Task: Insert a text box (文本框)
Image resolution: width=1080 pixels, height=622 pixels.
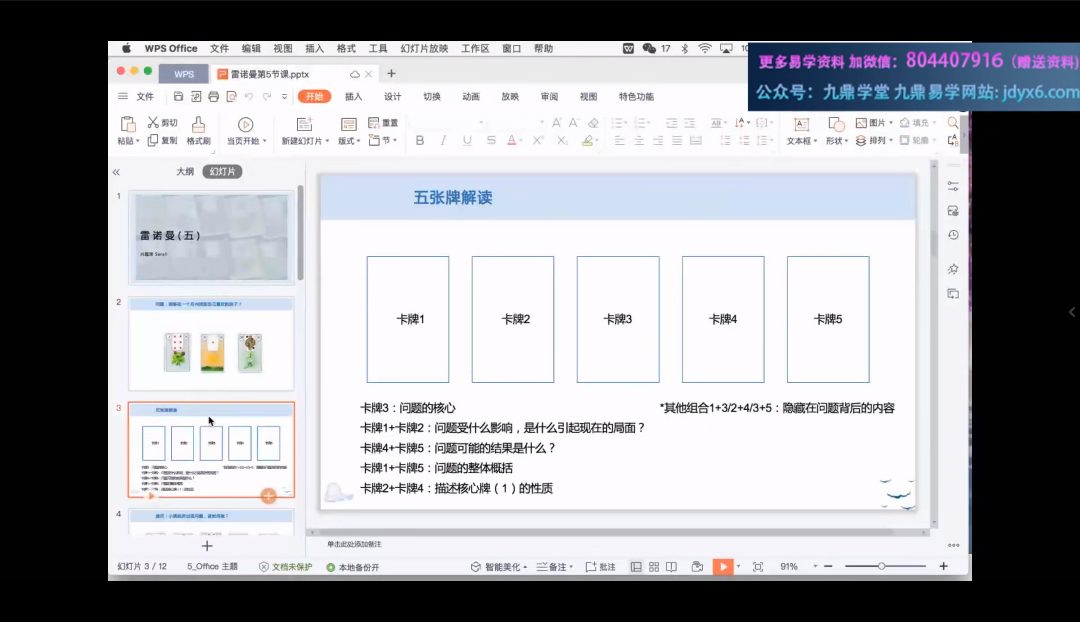Action: (800, 124)
